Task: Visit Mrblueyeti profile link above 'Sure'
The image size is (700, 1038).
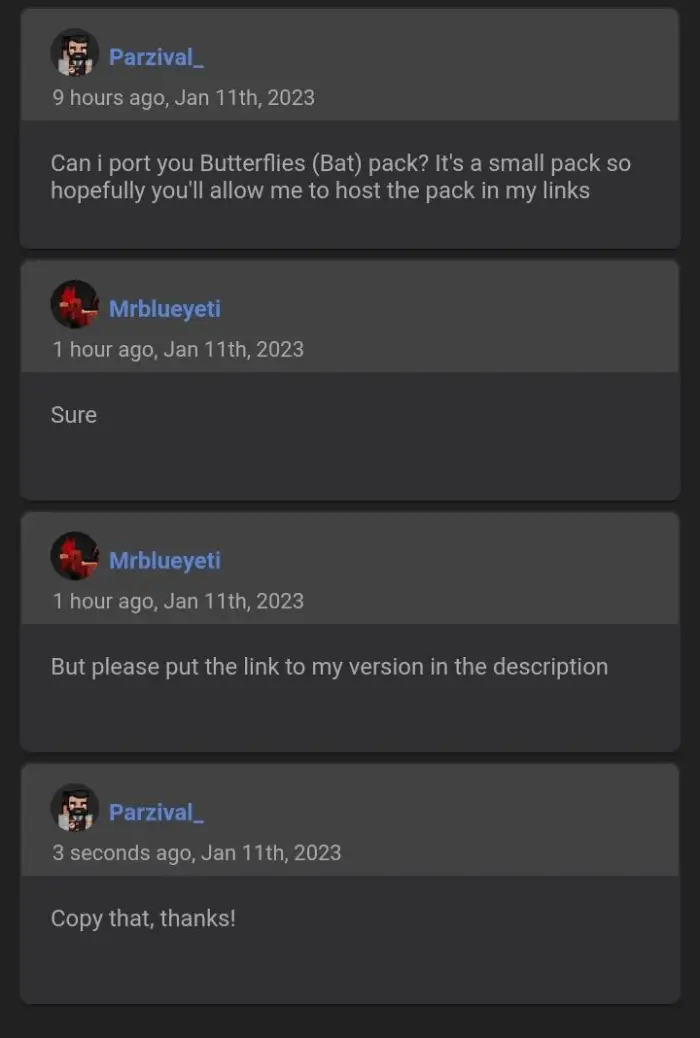Action: (165, 309)
